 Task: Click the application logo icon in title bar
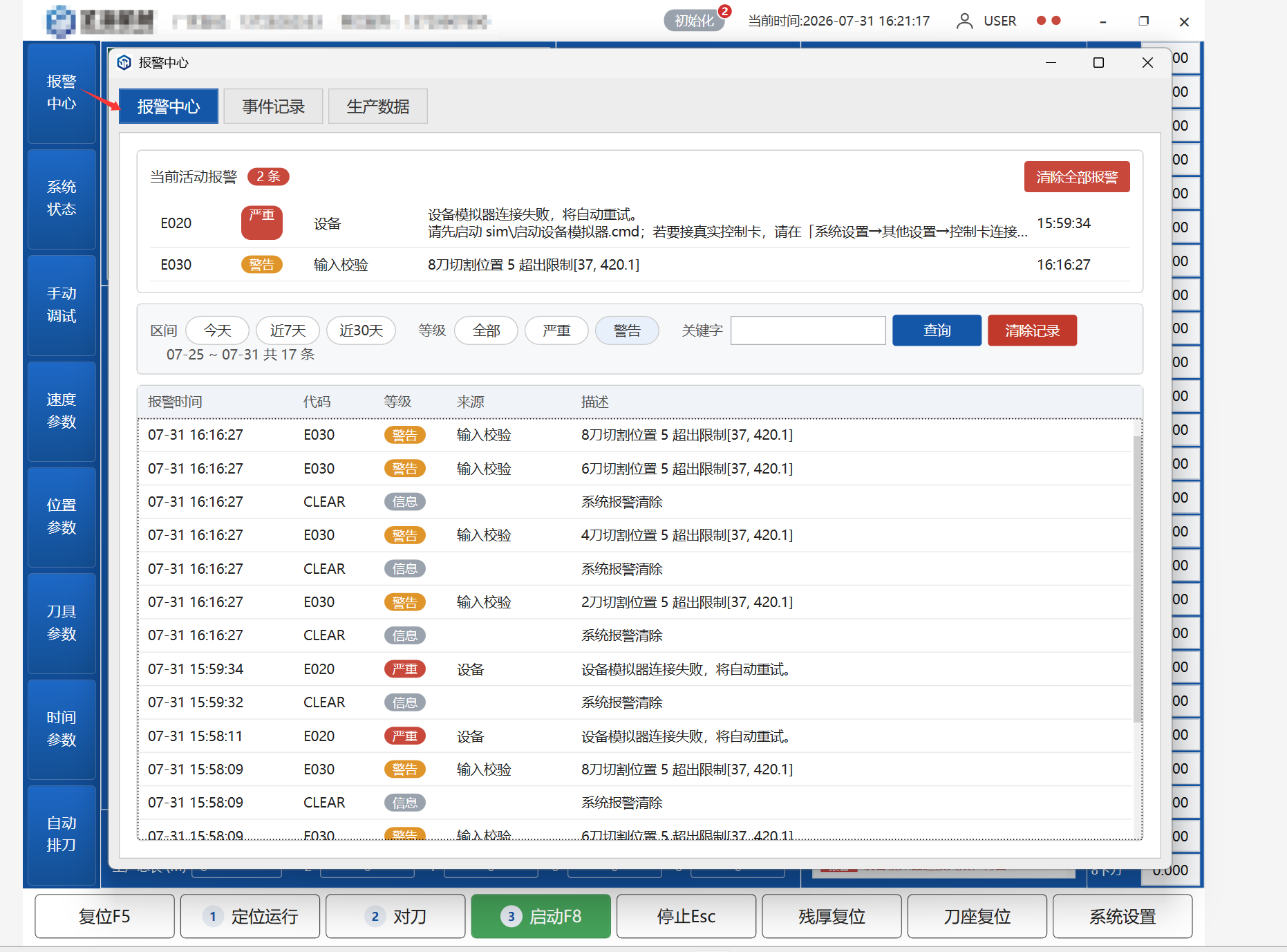pyautogui.click(x=61, y=21)
